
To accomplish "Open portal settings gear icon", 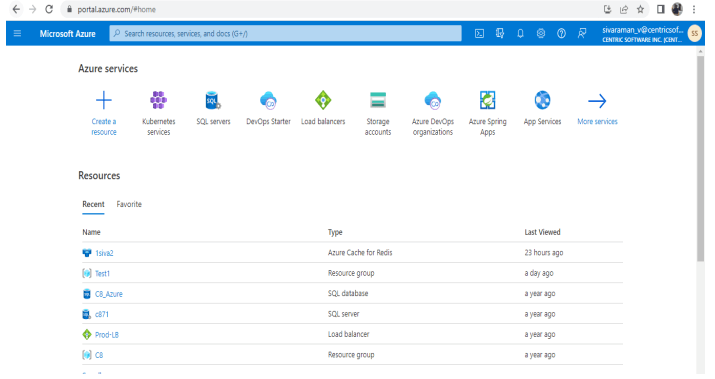I will (x=541, y=33).
